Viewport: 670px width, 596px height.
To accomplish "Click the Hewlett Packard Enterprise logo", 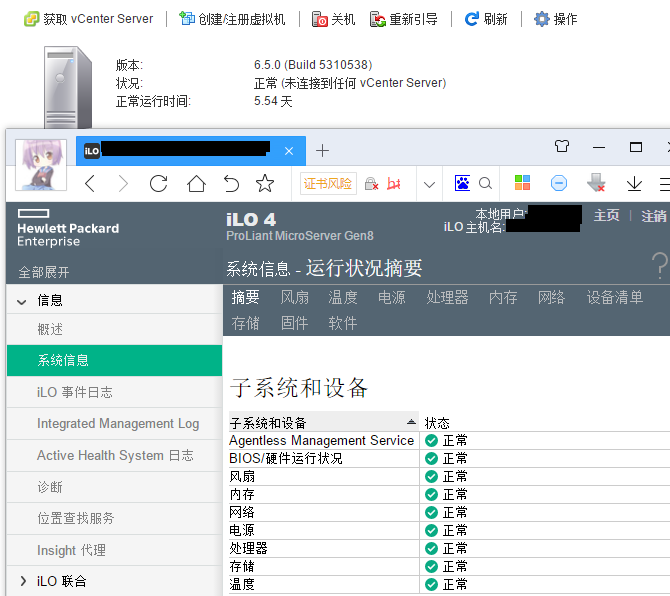I will point(68,229).
